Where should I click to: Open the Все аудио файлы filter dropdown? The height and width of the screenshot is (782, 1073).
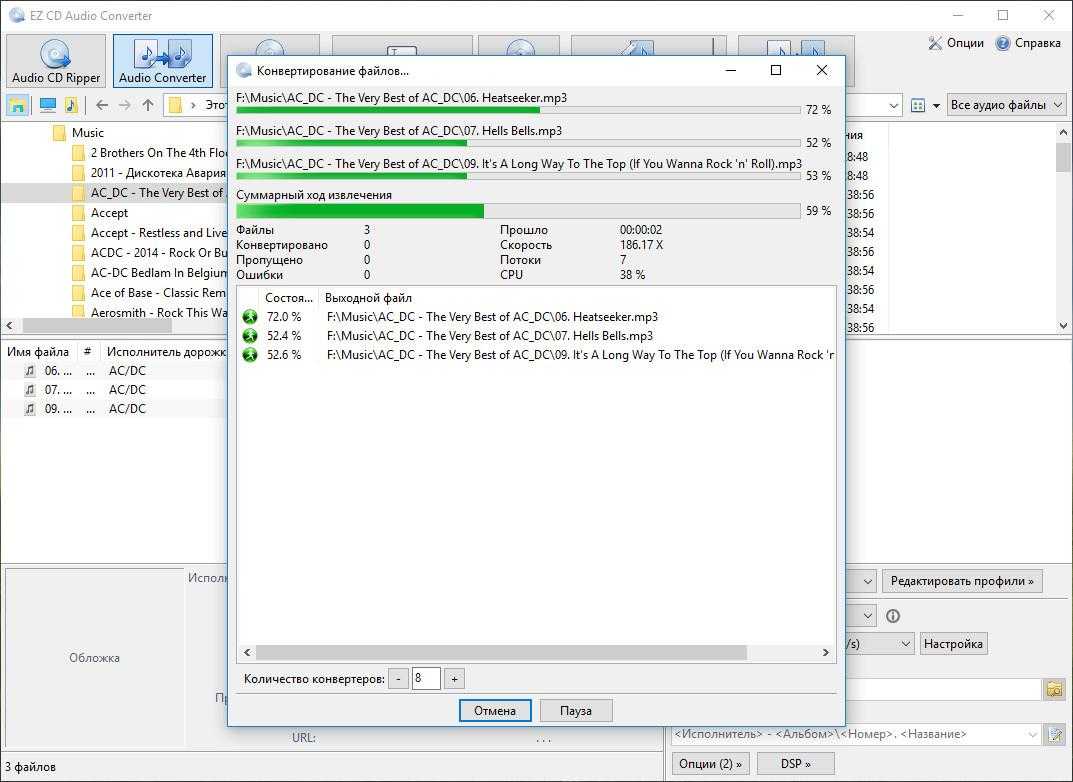(1007, 105)
